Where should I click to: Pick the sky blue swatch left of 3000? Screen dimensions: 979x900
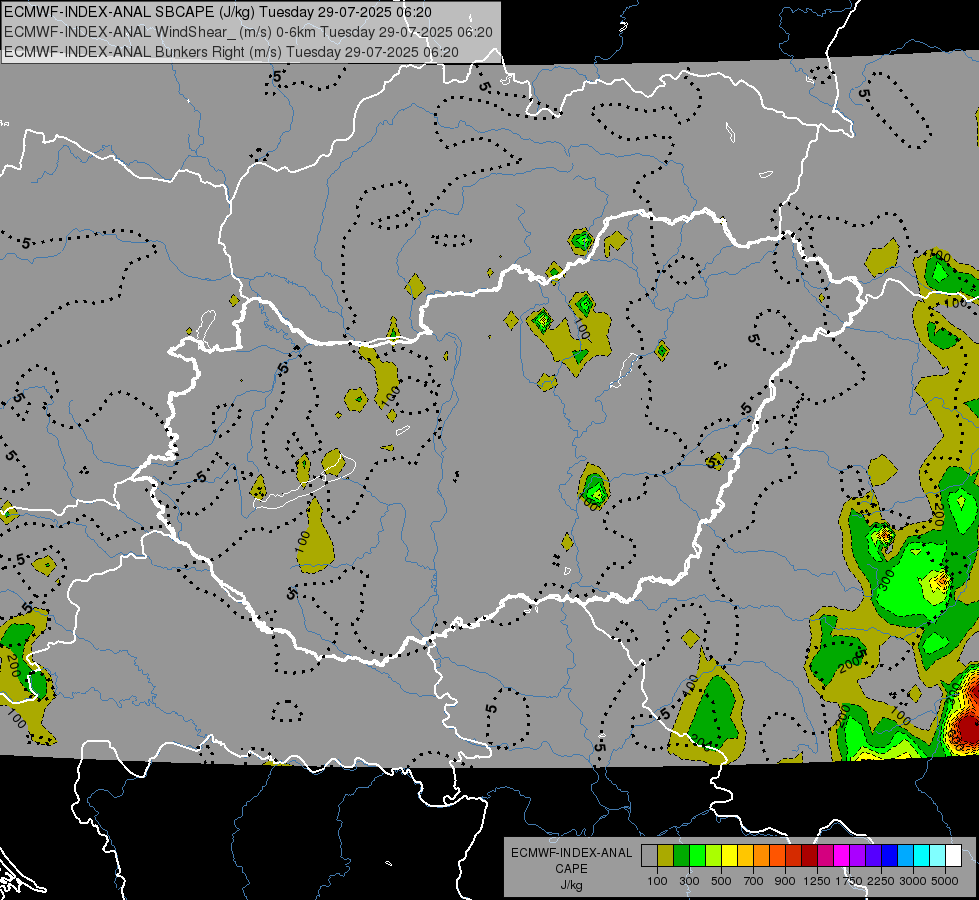click(906, 855)
